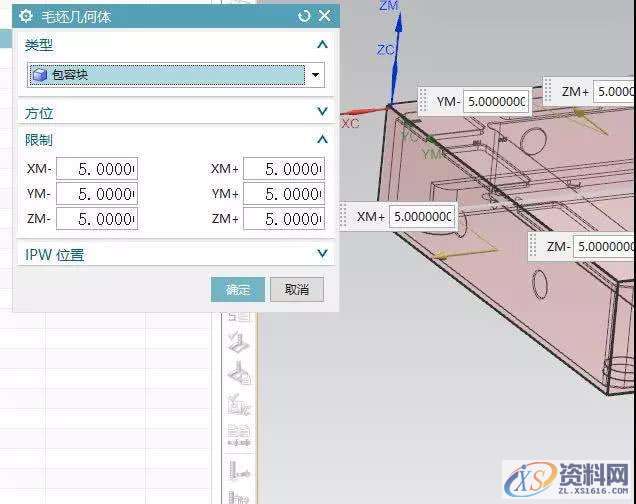Viewport: 636px width, 504px height.
Task: Click the on-screen XM+ input in viewport
Action: (x=421, y=216)
